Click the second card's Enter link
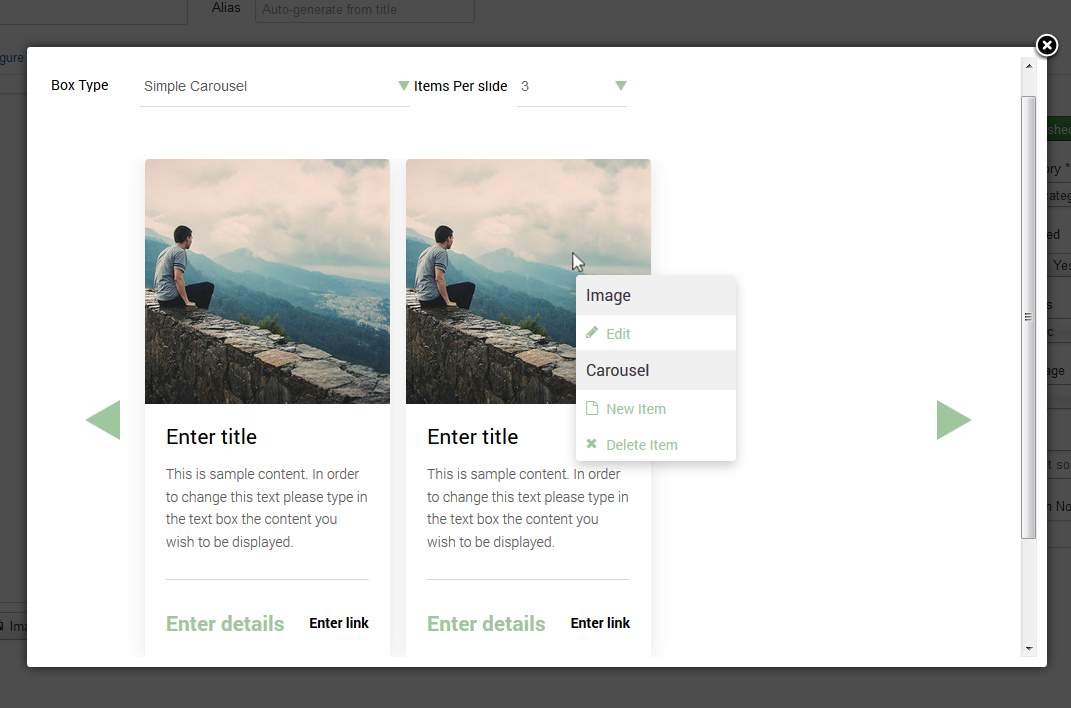Screen dimensions: 1071x708 pos(600,623)
